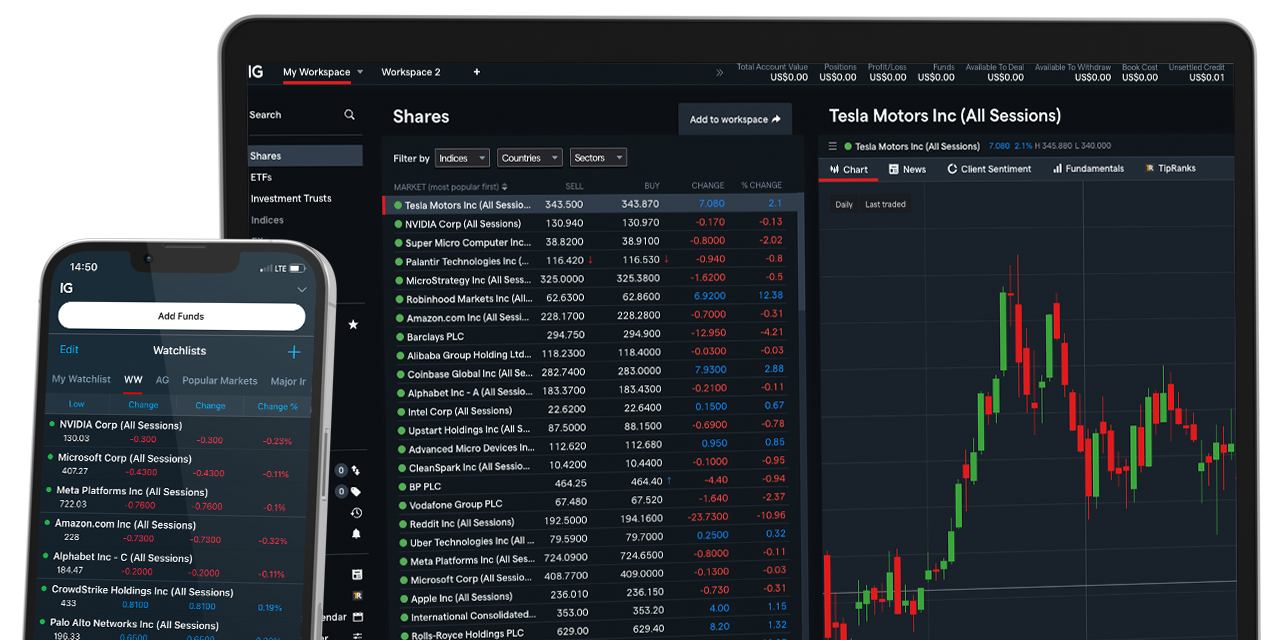Select Vodafone Group PLC row
Screen dimensions: 1280x640
click(592, 504)
